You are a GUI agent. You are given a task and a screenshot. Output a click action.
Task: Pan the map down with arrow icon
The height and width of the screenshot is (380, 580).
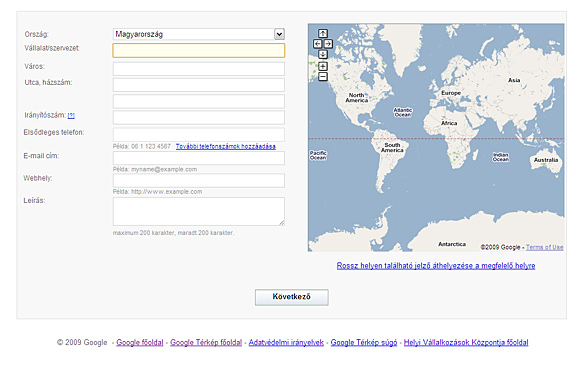[x=323, y=54]
